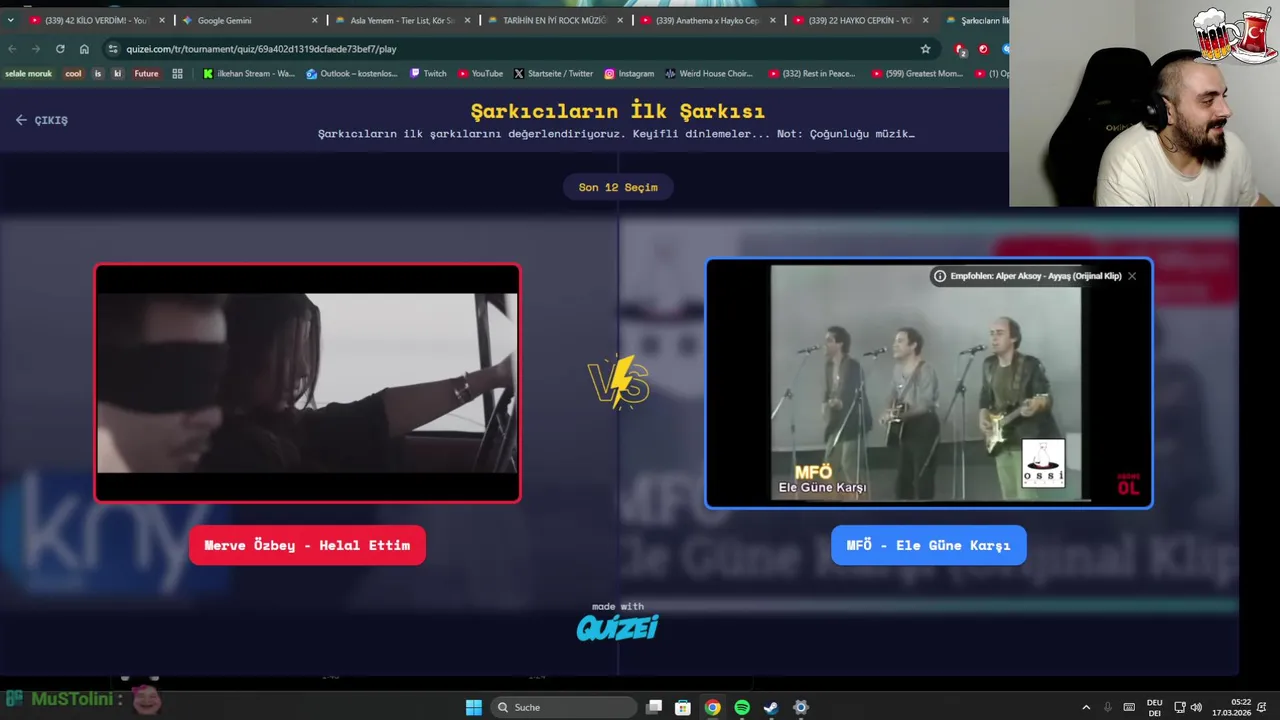Close the 42 KİLO VERDİM tab
The image size is (1280, 720).
pyautogui.click(x=162, y=20)
